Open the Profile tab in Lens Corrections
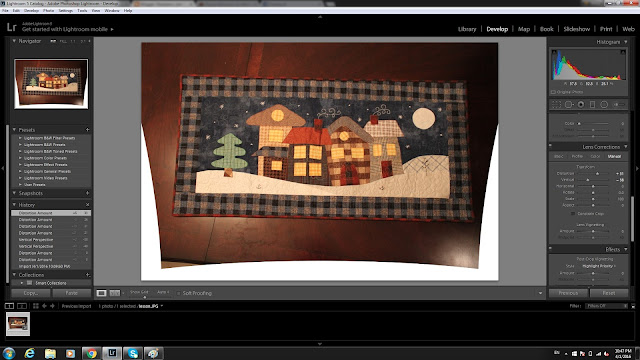The width and height of the screenshot is (640, 360). point(577,156)
